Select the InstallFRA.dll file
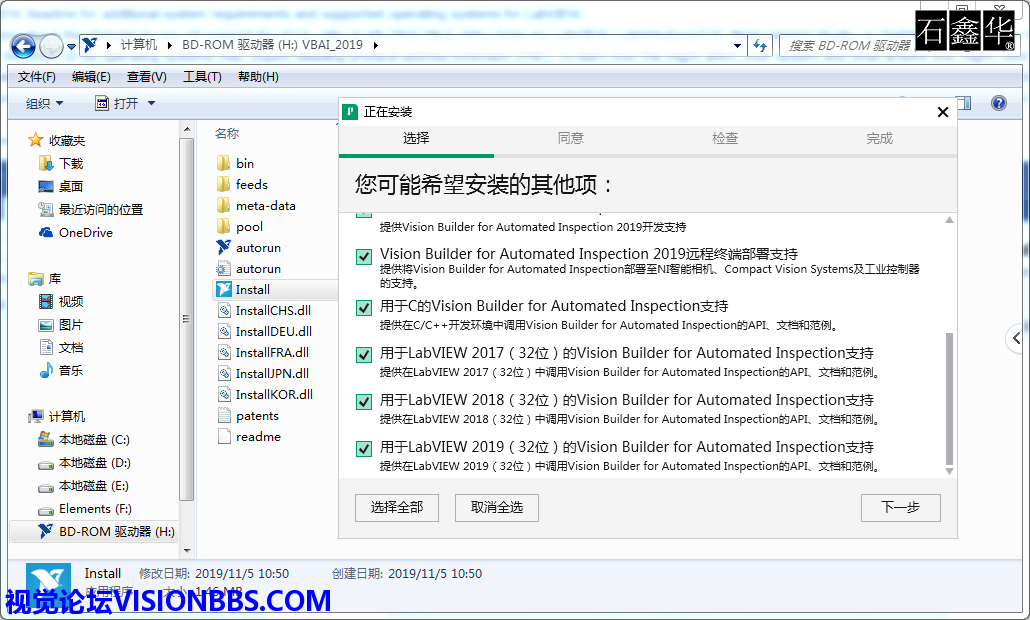Image resolution: width=1030 pixels, height=620 pixels. pyautogui.click(x=263, y=353)
